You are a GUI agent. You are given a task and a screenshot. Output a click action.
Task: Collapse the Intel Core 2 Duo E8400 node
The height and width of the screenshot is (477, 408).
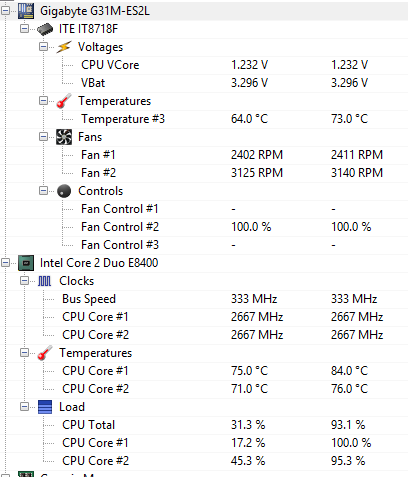coord(5,263)
